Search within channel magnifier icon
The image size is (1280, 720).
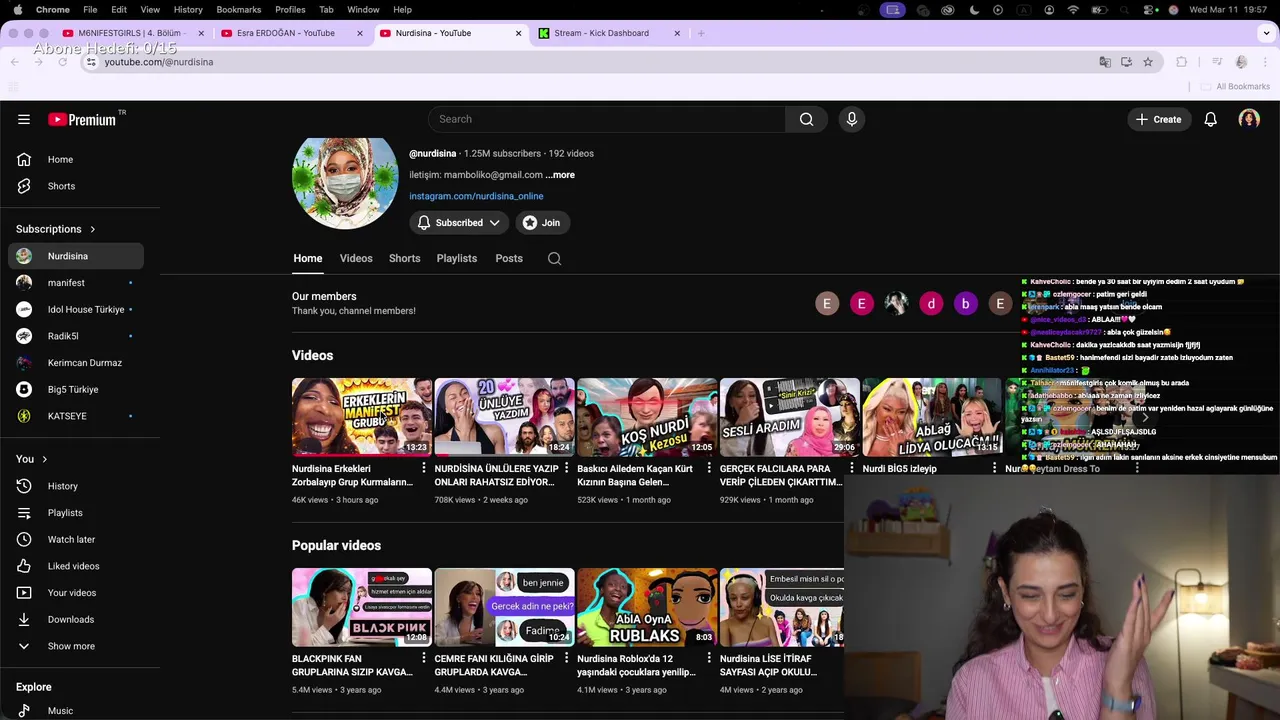554,258
